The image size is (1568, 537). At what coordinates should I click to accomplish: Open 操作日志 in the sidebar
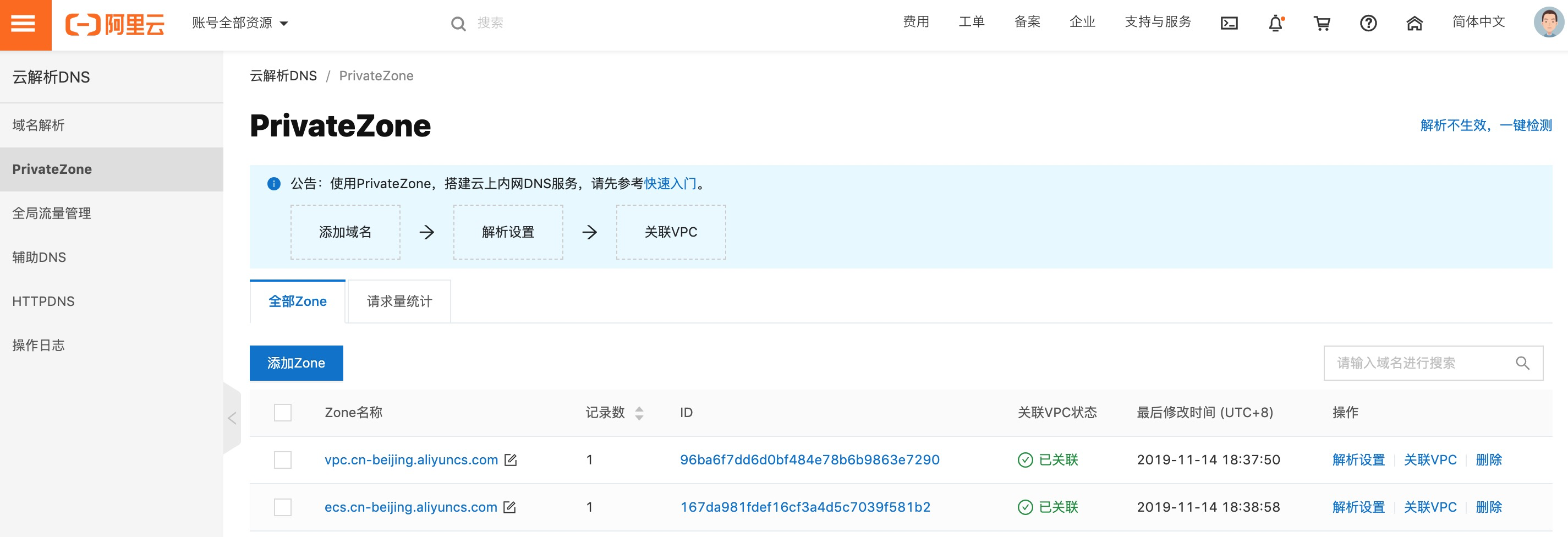click(x=111, y=345)
